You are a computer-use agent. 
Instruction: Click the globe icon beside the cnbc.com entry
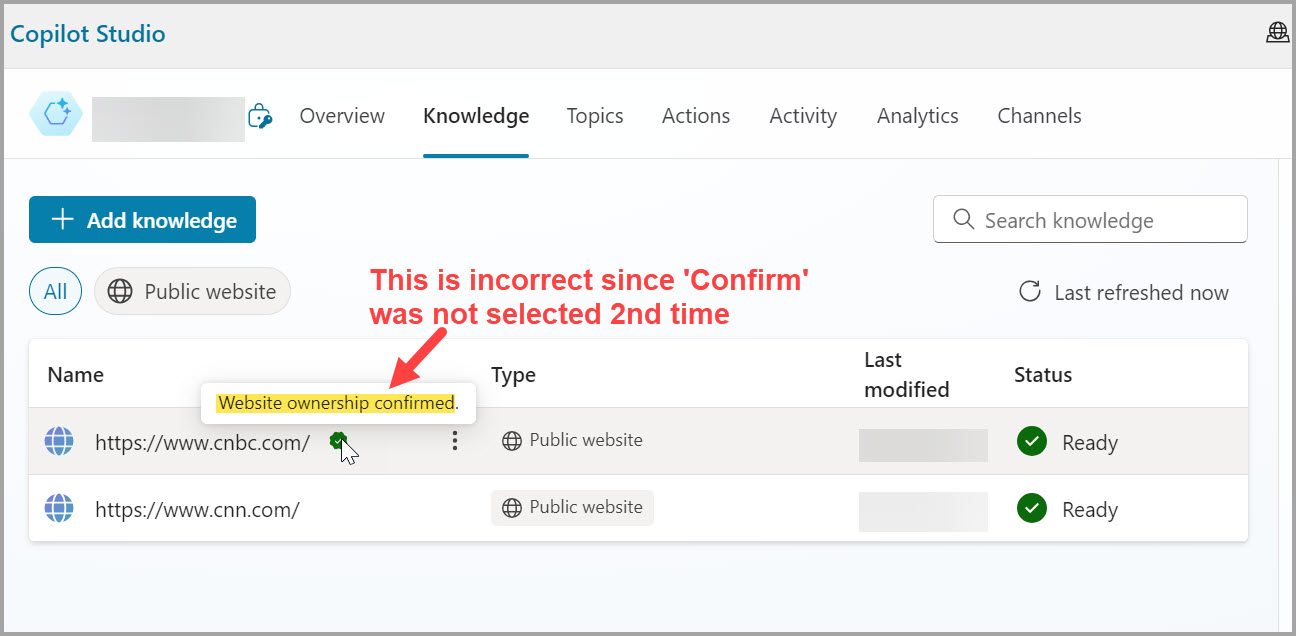point(59,441)
